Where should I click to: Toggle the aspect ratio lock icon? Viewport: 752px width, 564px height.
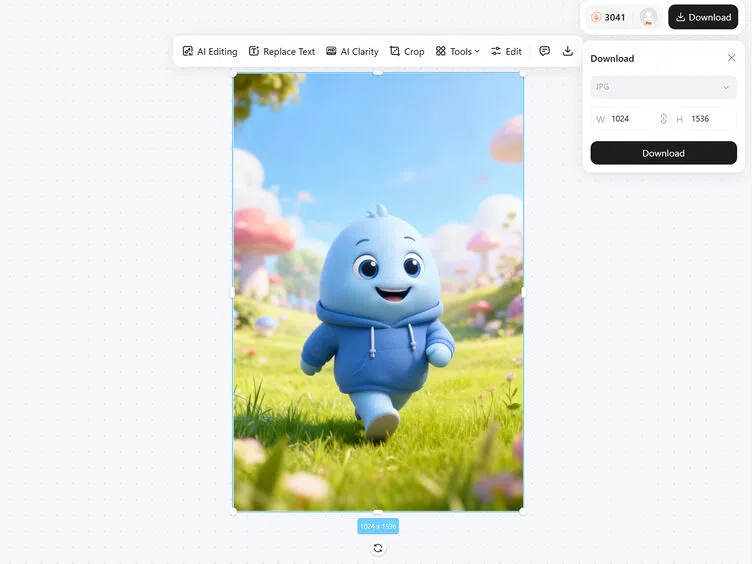(x=664, y=119)
